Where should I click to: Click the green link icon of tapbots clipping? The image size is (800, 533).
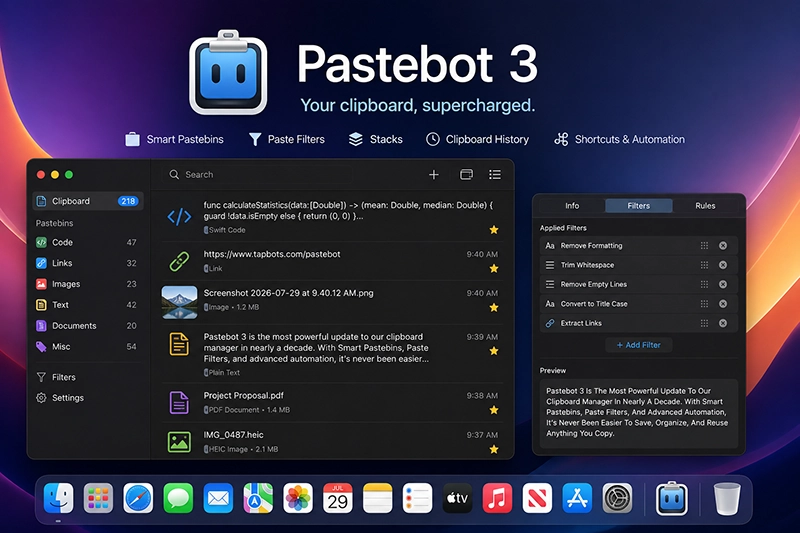[179, 261]
